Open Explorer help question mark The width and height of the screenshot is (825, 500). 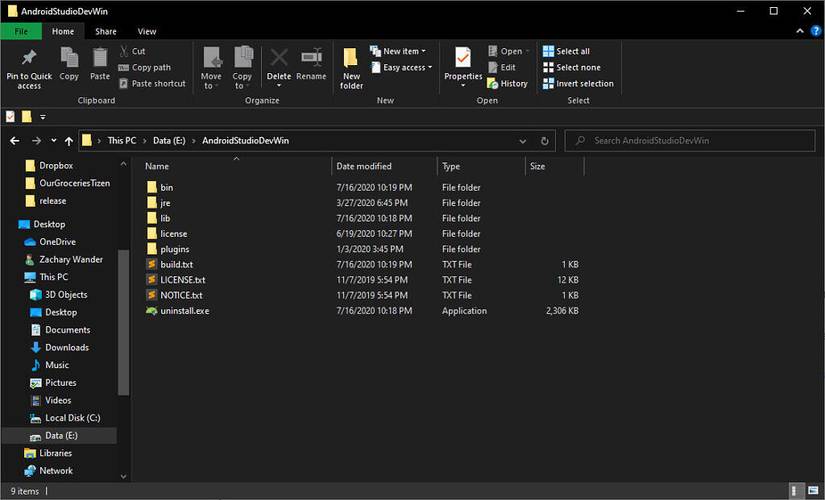816,31
